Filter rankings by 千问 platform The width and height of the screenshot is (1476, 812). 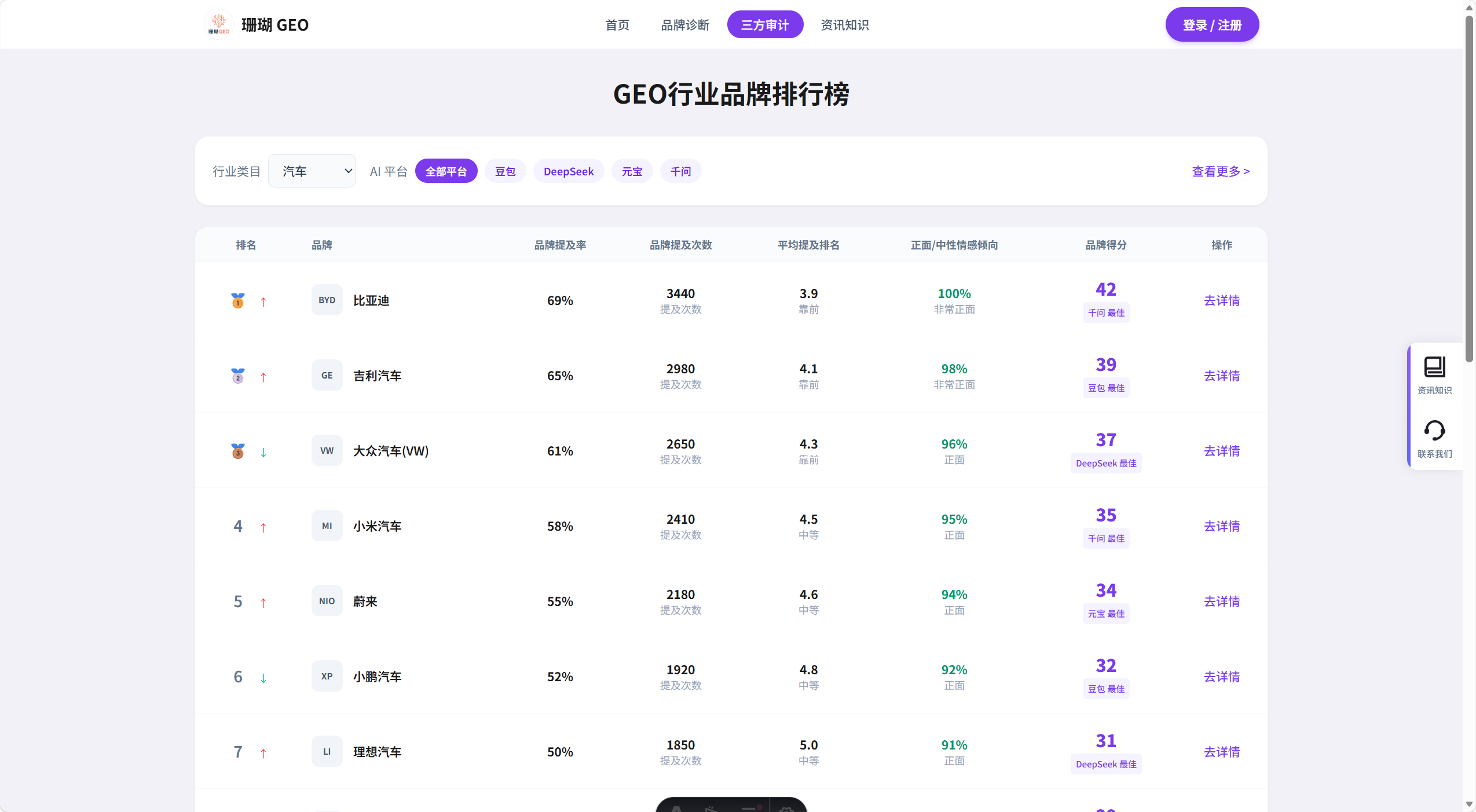click(x=681, y=171)
